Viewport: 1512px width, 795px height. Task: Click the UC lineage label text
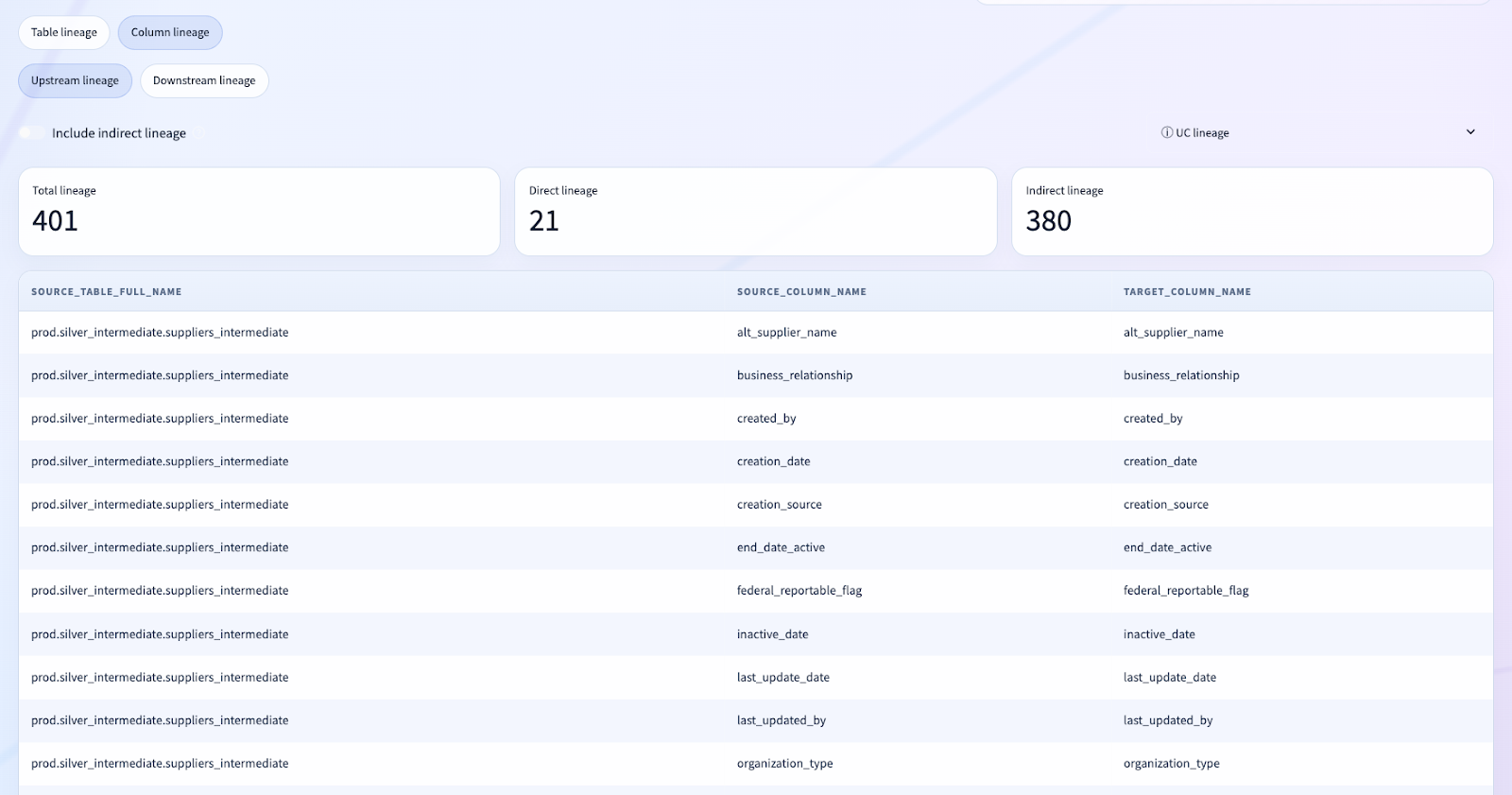point(1202,133)
